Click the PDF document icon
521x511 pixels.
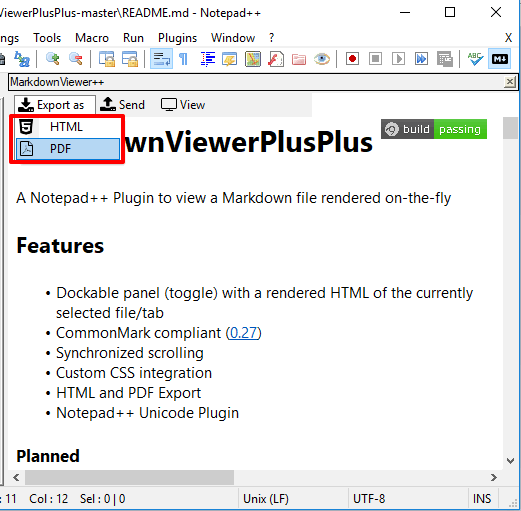point(26,149)
